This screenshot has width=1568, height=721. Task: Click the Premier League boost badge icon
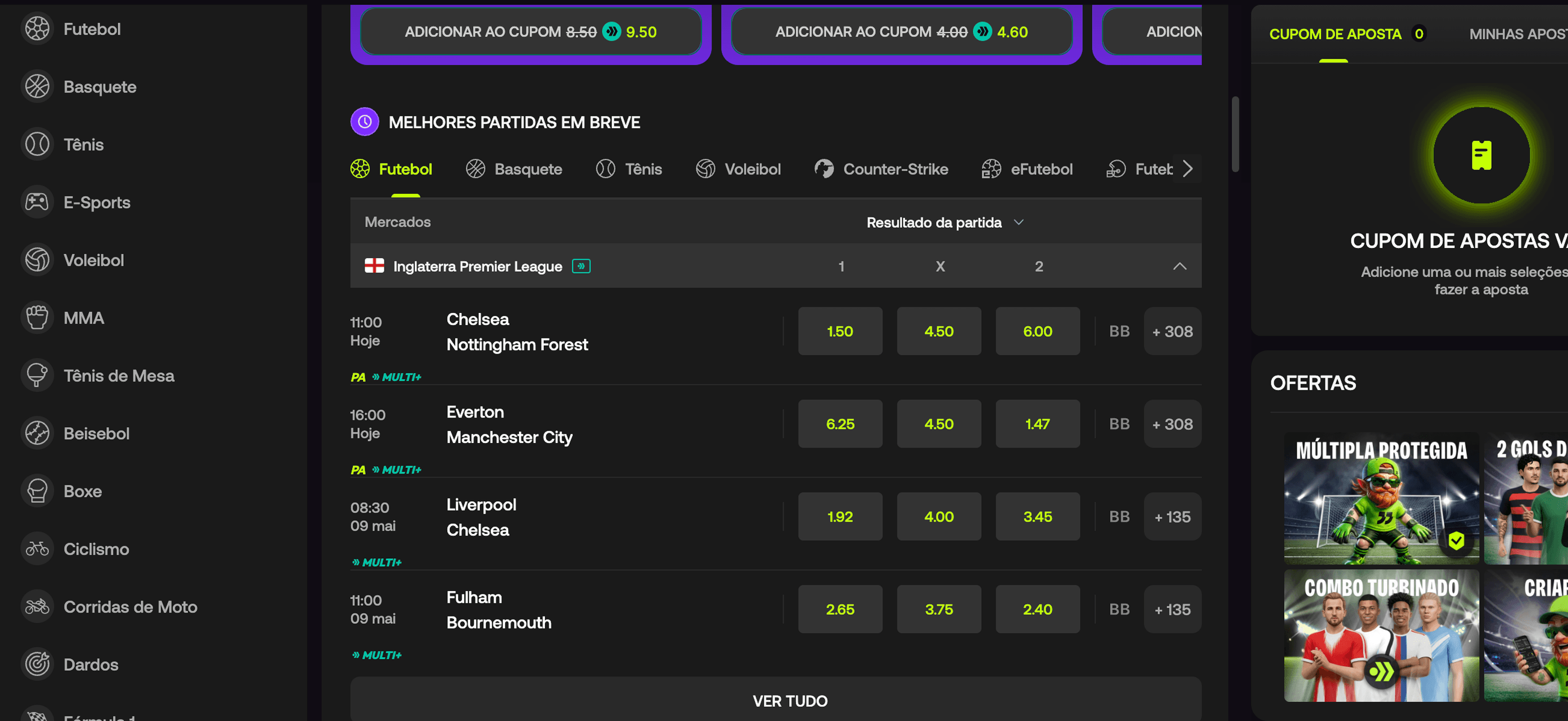click(581, 266)
